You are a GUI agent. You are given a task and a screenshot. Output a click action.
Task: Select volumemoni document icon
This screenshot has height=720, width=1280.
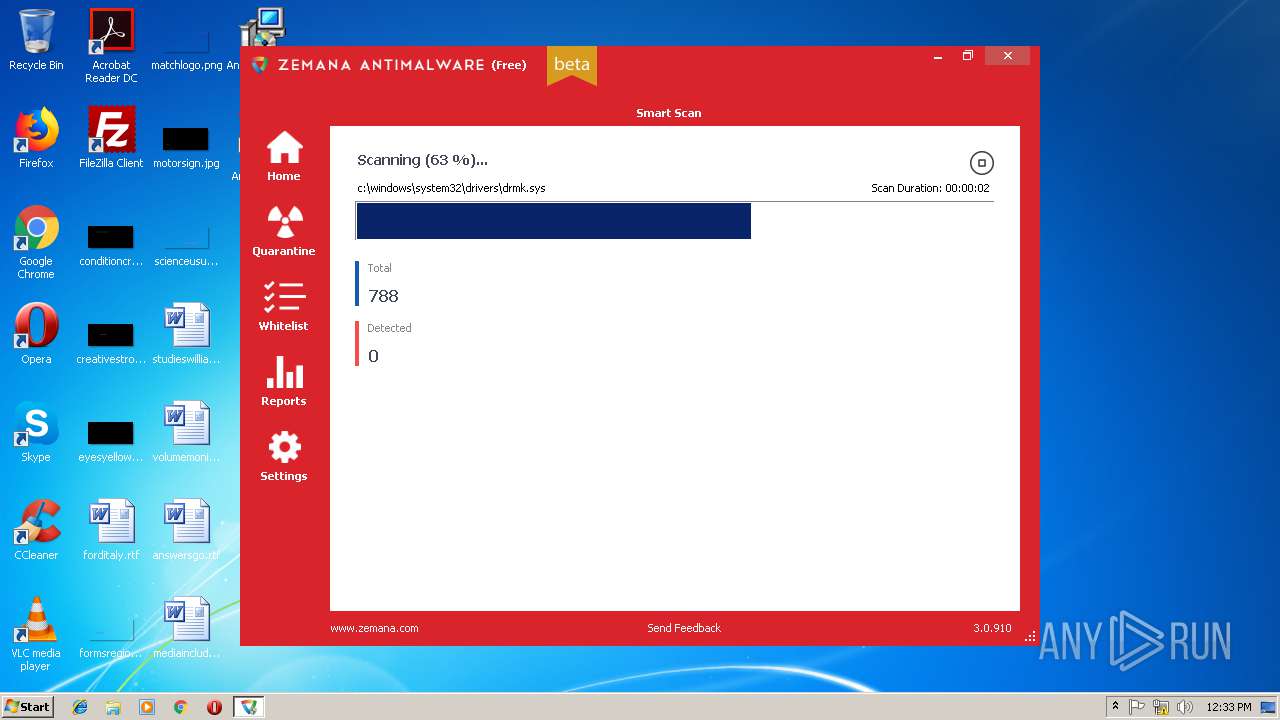click(x=186, y=432)
